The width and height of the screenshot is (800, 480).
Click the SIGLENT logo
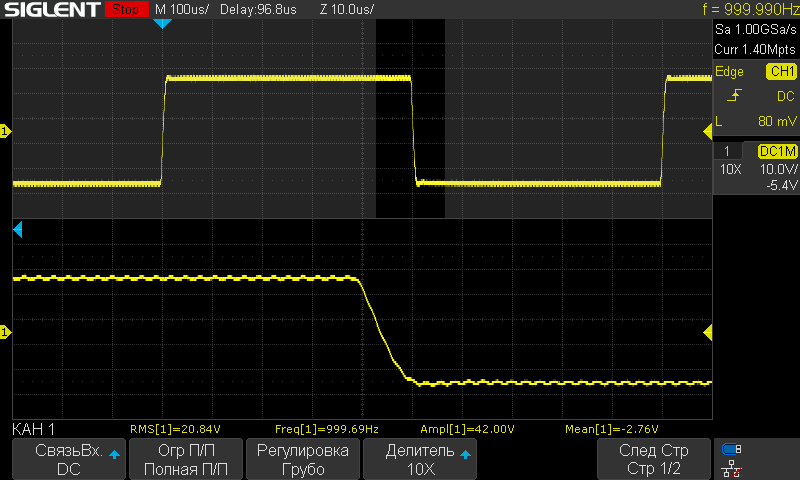coord(52,9)
